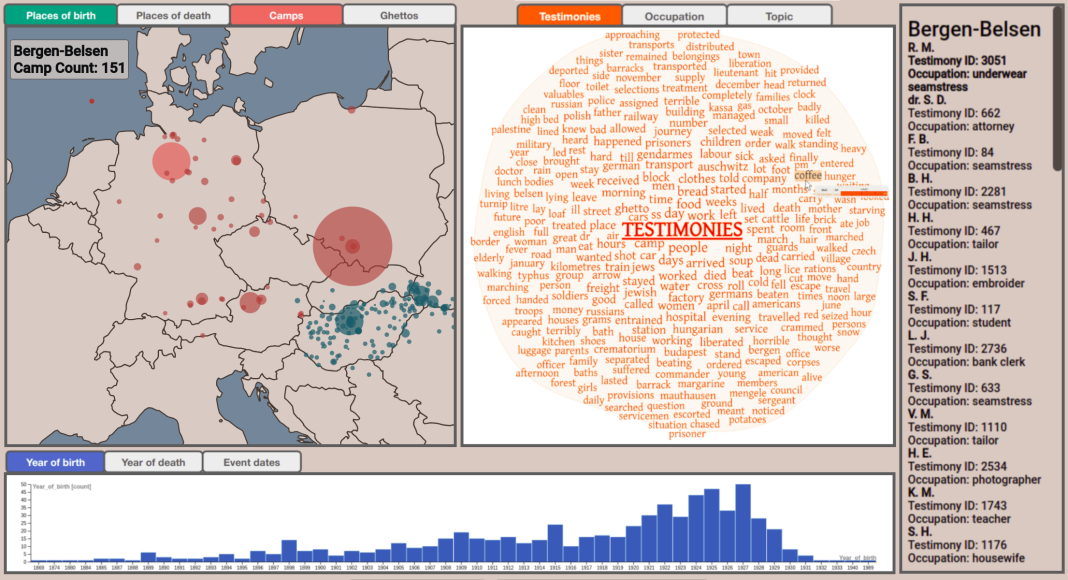Open the Topic tab
1068x580 pixels.
pos(779,16)
